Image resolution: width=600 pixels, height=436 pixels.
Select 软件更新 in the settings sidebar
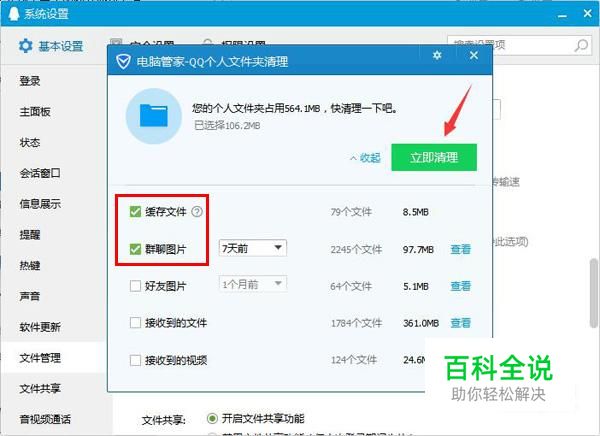pyautogui.click(x=40, y=327)
